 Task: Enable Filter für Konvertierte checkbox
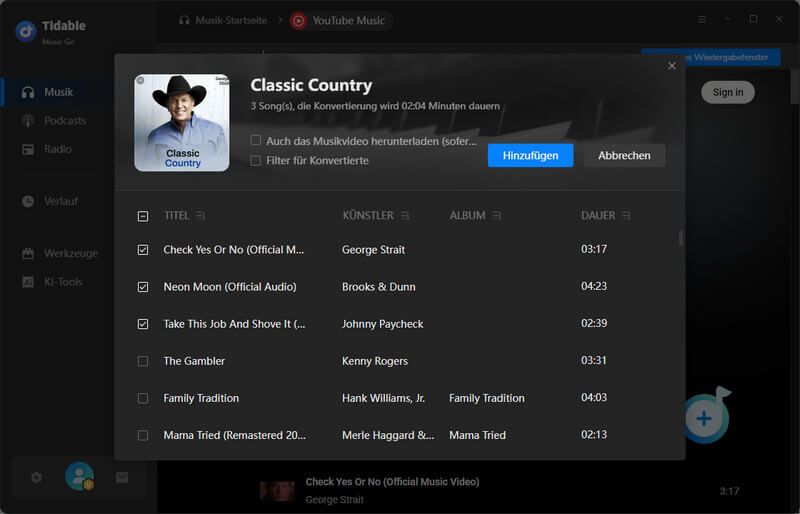256,161
